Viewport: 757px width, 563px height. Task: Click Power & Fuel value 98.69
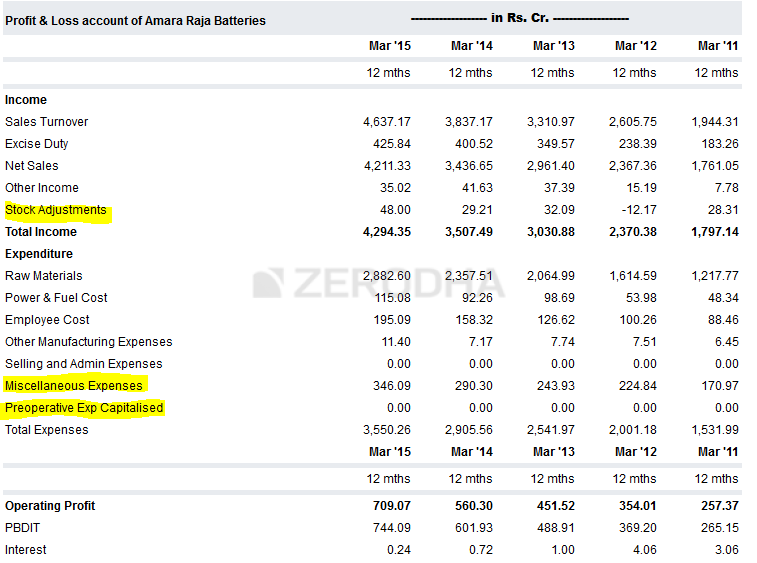[x=559, y=298]
